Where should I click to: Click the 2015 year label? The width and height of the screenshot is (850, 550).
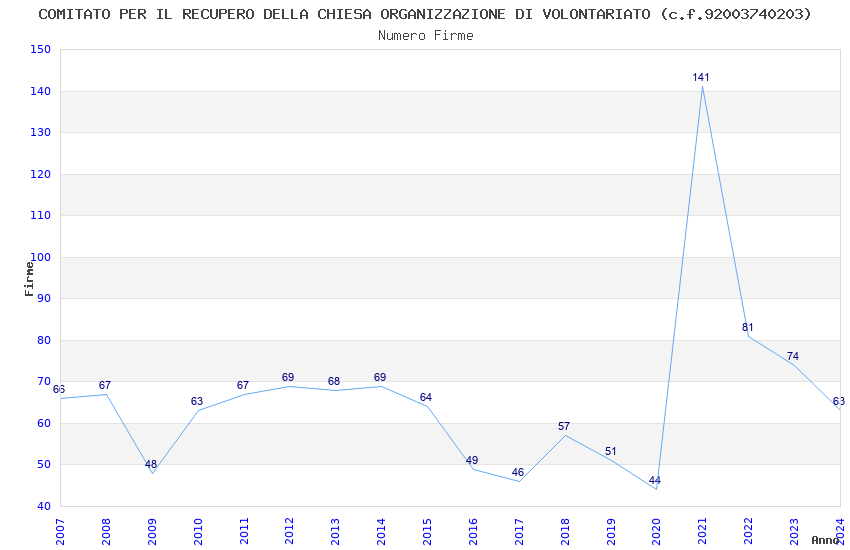coord(427,532)
